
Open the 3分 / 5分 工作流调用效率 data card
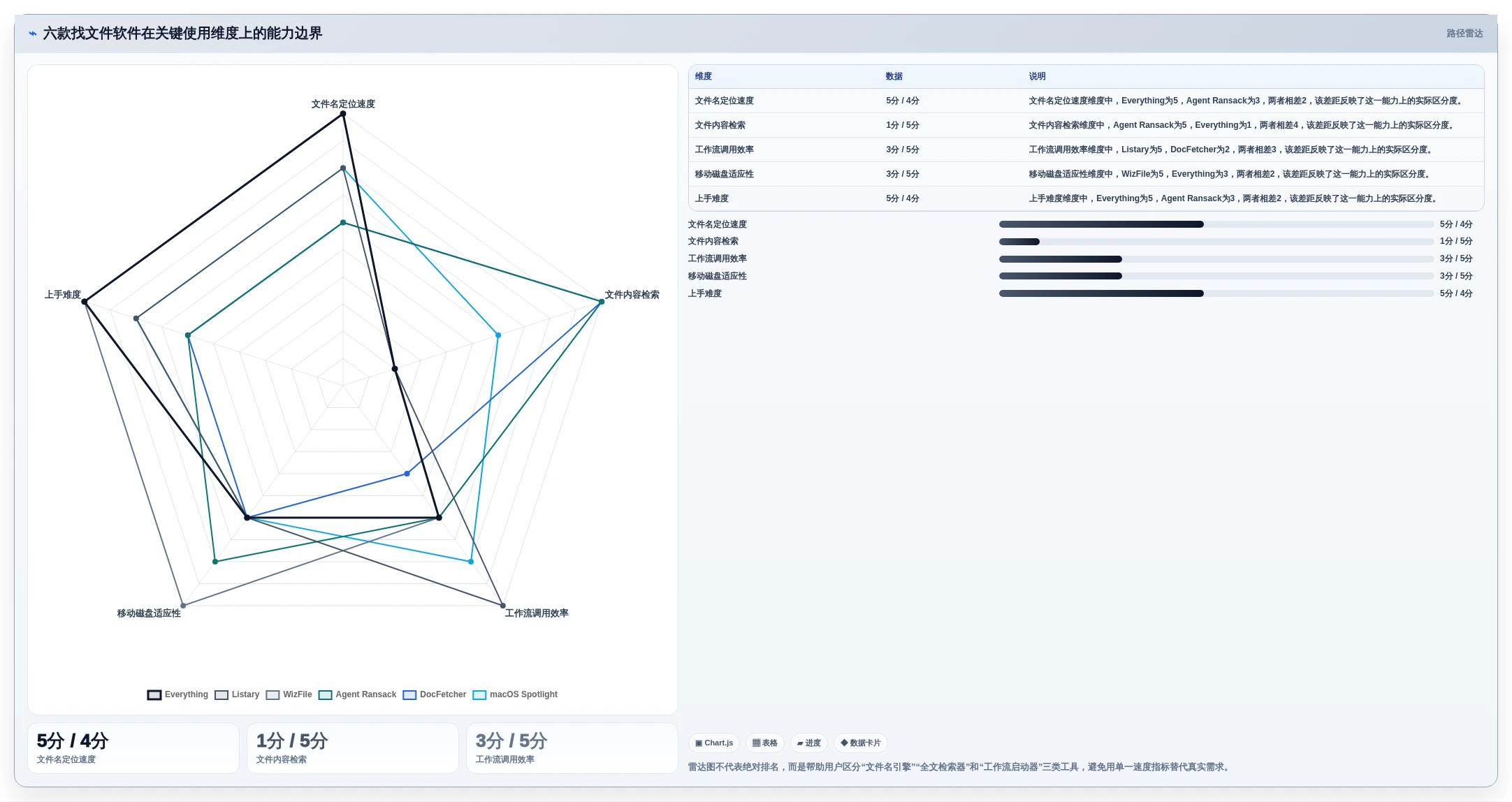click(572, 748)
